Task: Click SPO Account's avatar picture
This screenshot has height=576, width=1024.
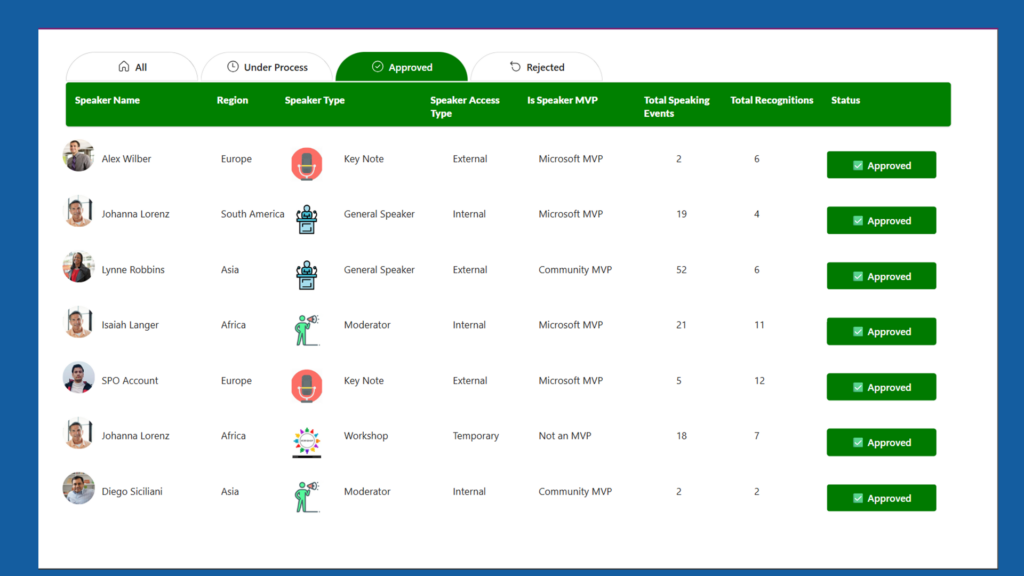Action: pyautogui.click(x=79, y=378)
